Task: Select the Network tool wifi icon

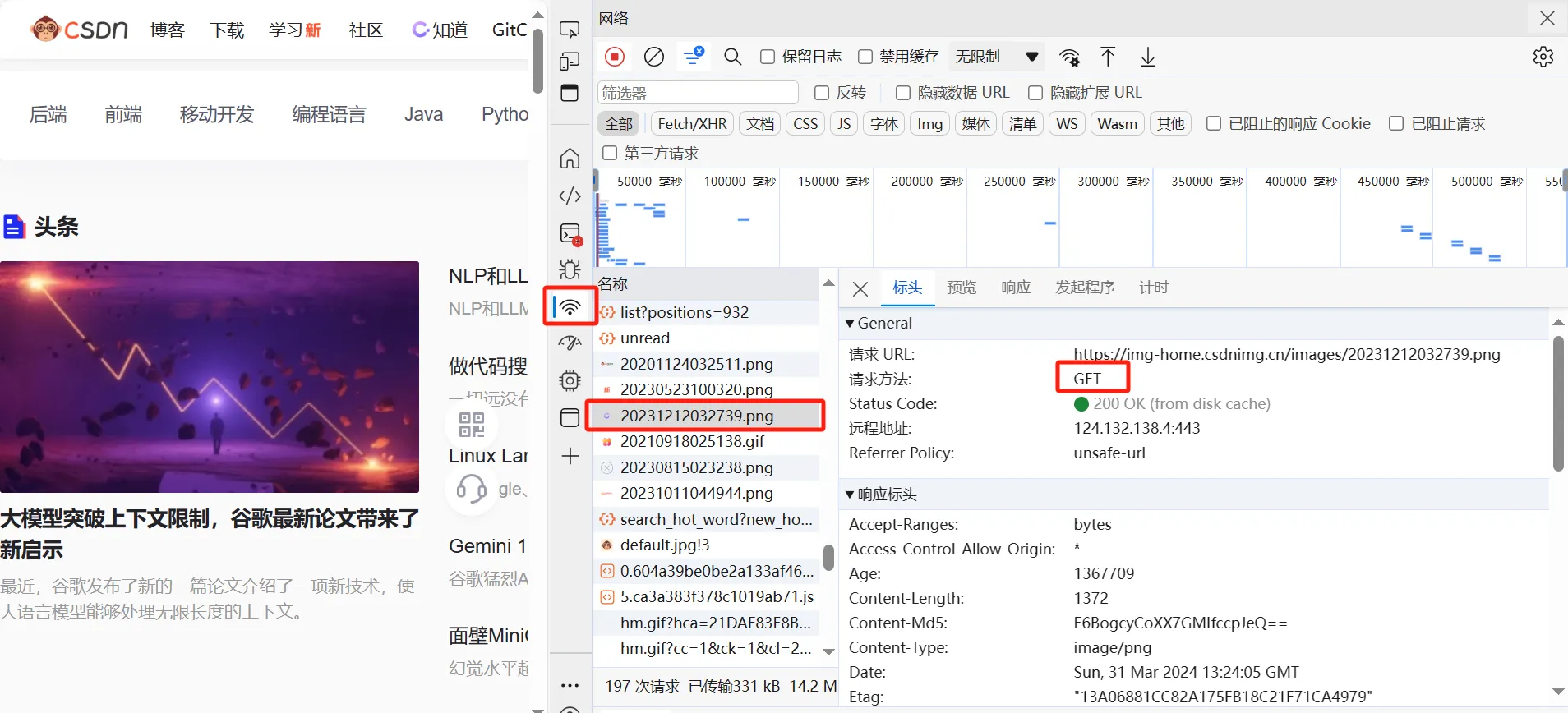Action: [570, 307]
